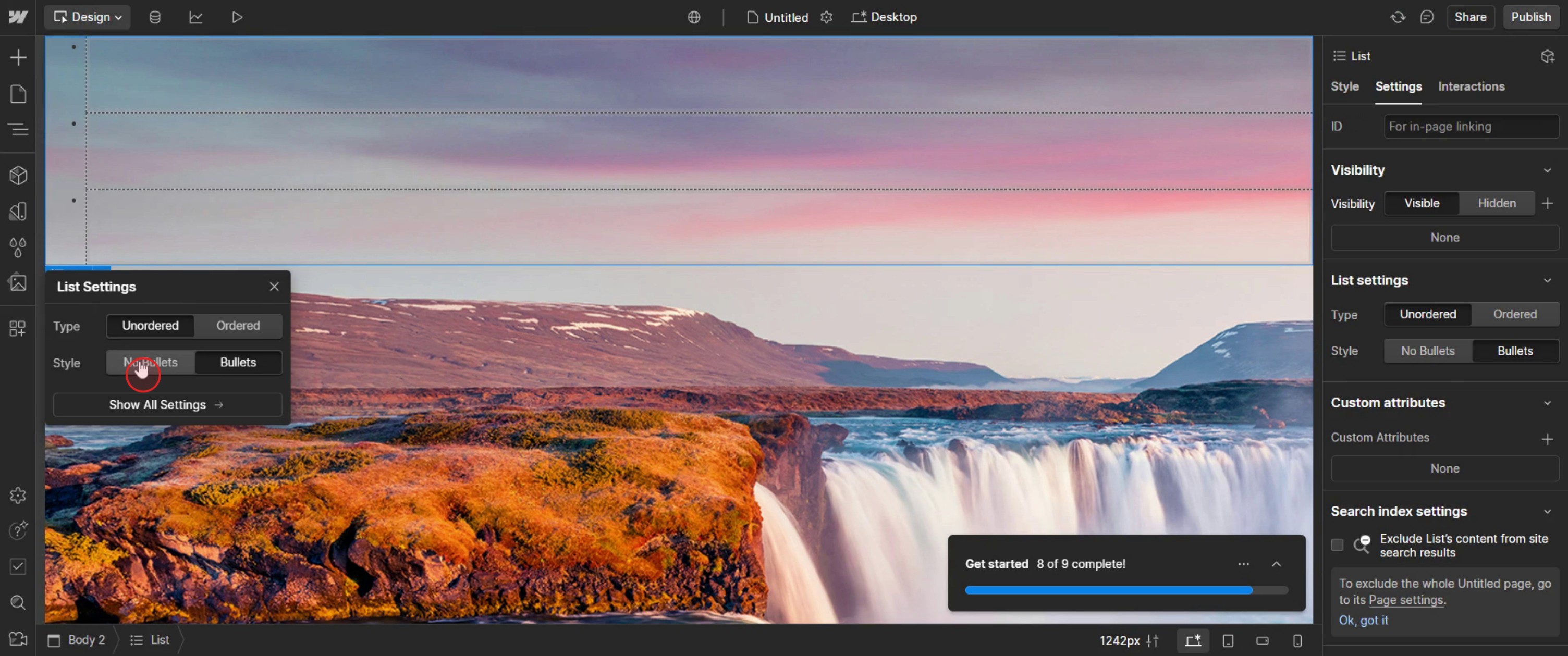This screenshot has height=656, width=1568.
Task: Set visibility to Hidden
Action: [x=1496, y=203]
